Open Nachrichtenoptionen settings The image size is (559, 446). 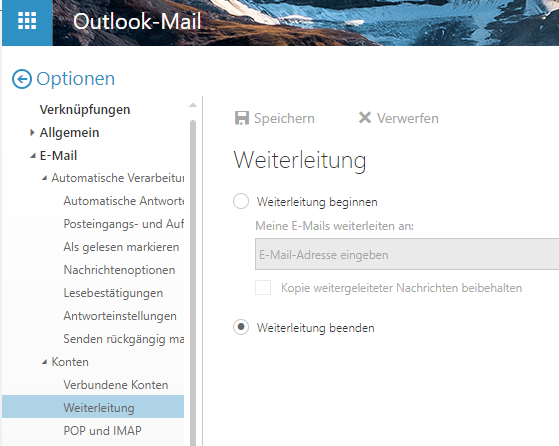119,270
